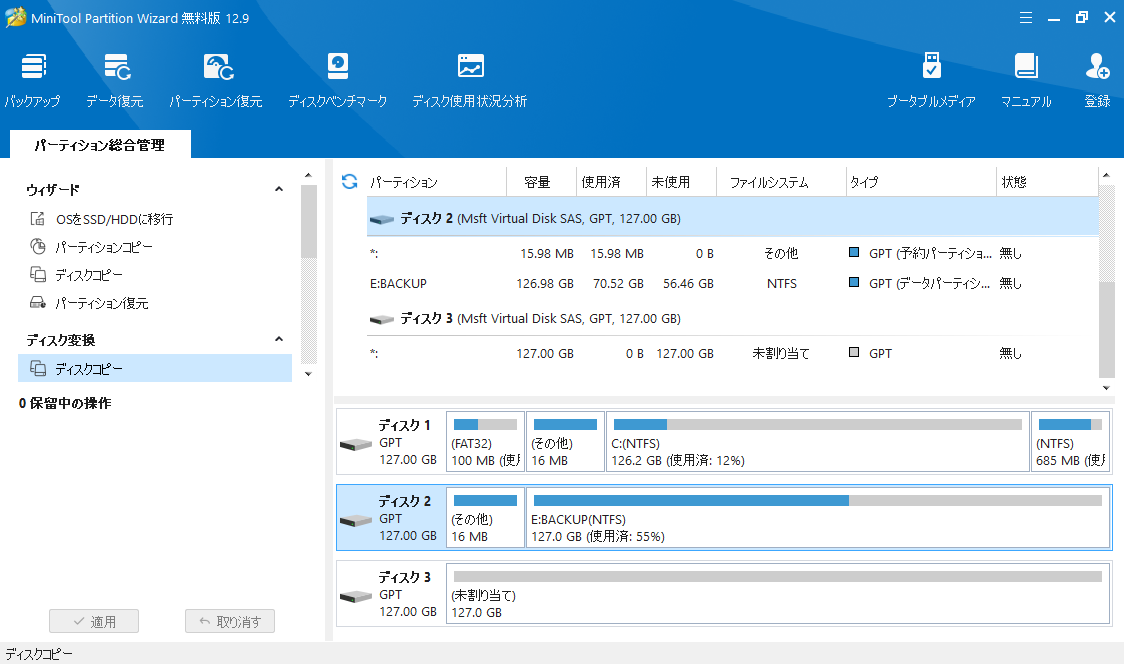This screenshot has width=1124, height=664.
Task: Click the 取り消す undo button
Action: [x=230, y=621]
